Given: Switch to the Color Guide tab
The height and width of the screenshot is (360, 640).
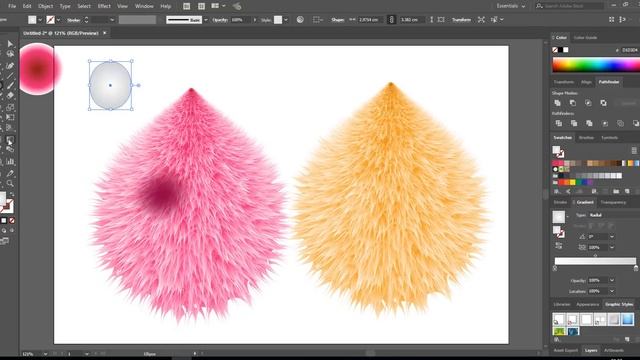Looking at the screenshot, I should coord(585,38).
